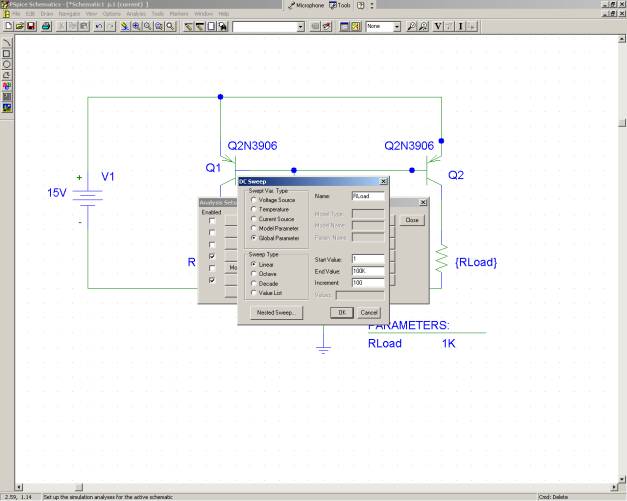The height and width of the screenshot is (501, 627).
Task: Click the Undo arrow icon
Action: tap(97, 25)
